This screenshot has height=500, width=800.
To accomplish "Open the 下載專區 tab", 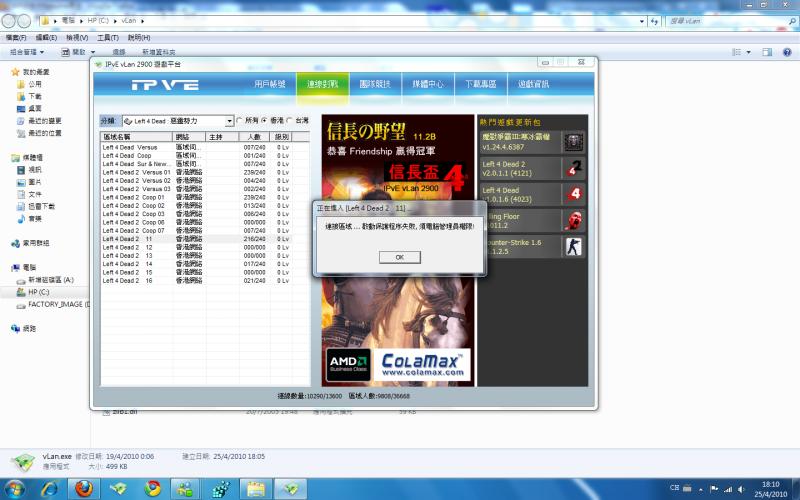I will [x=481, y=84].
